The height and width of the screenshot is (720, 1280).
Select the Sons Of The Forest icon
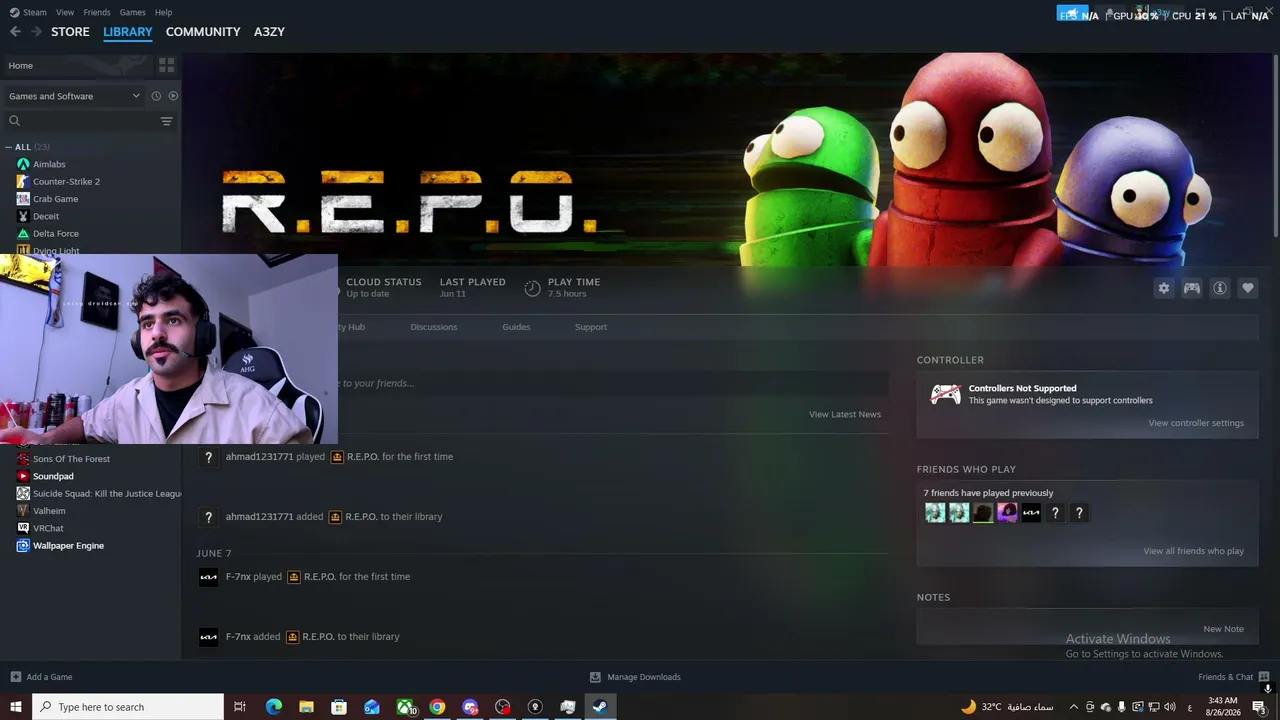click(x=23, y=459)
